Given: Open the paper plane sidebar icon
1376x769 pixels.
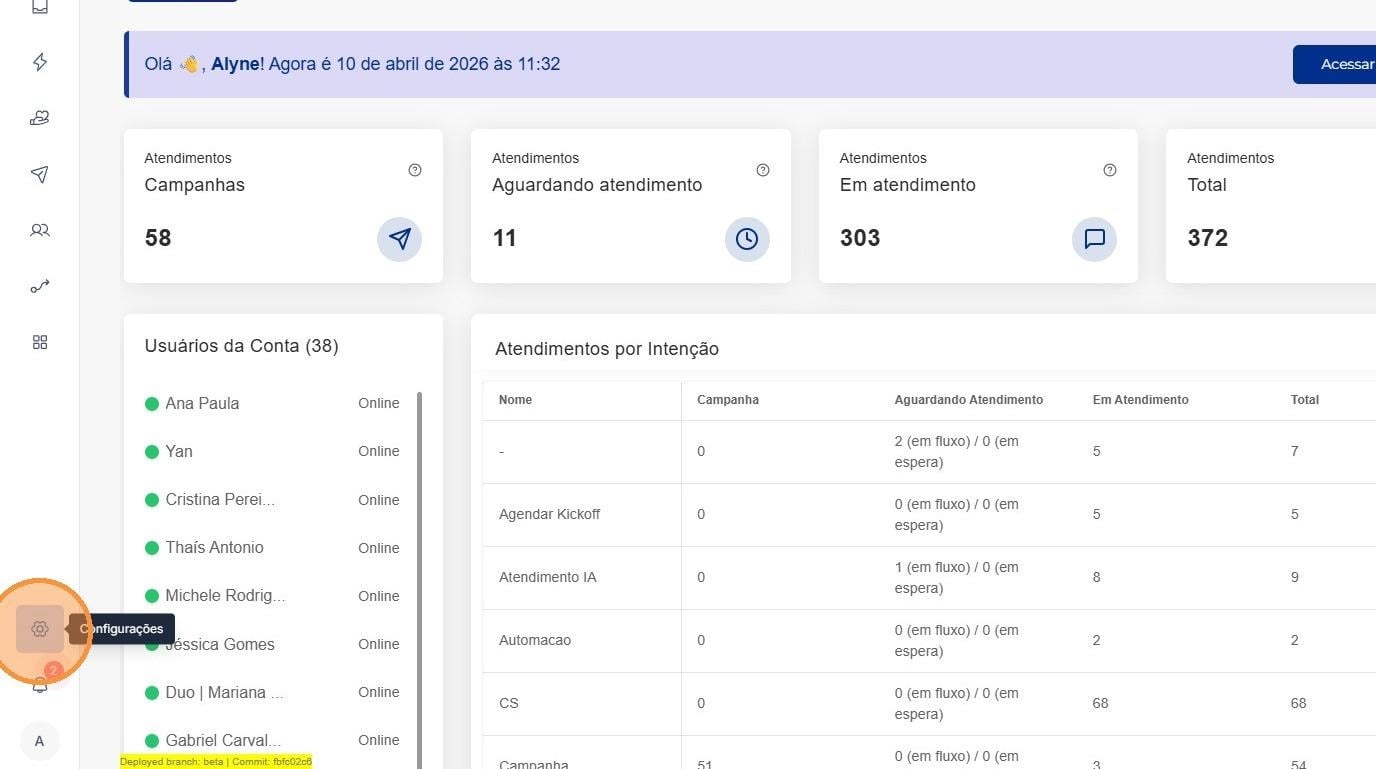Looking at the screenshot, I should (40, 174).
